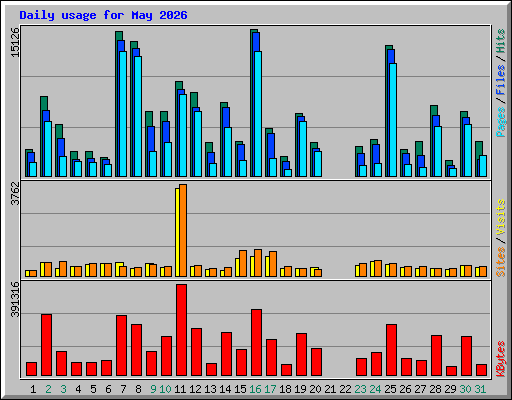The image size is (512, 400).
Task: Click the blue "Files" legend label
Action: [x=500, y=80]
